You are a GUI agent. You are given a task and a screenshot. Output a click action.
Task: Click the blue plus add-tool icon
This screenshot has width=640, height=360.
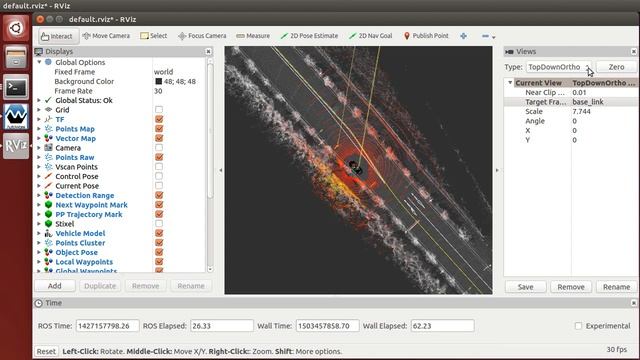coord(463,36)
